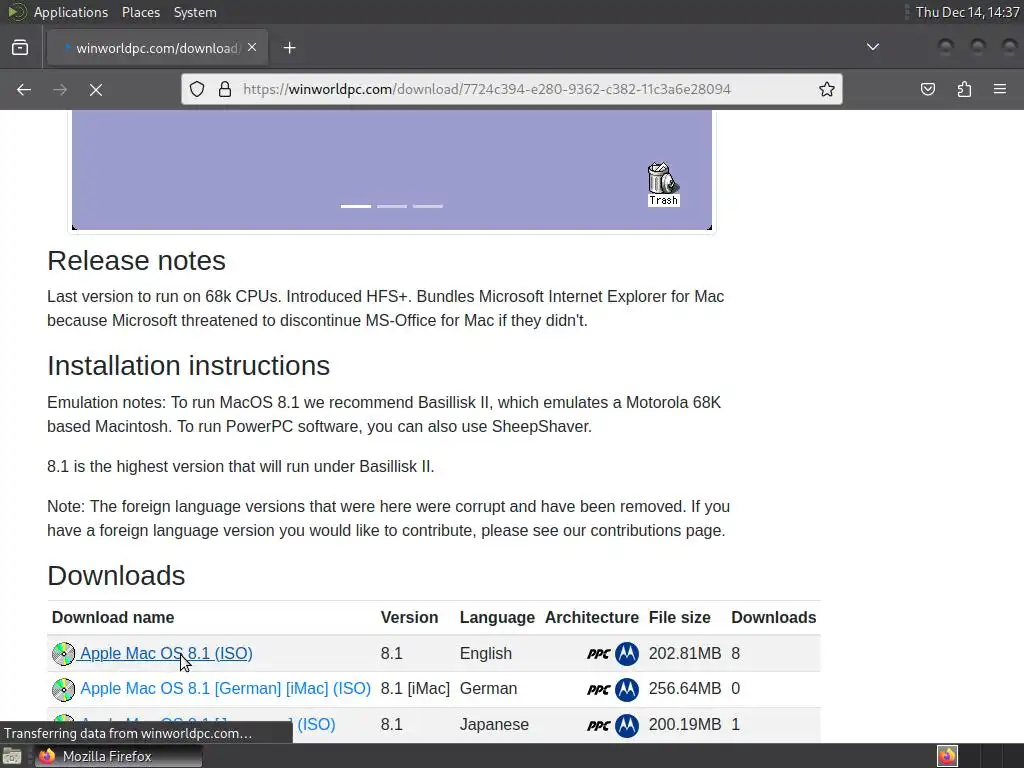1024x768 pixels.
Task: Click the Download name column header
Action: pyautogui.click(x=113, y=617)
